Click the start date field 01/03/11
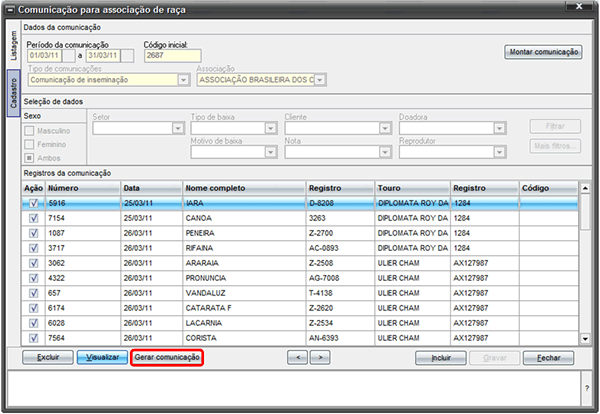 pos(44,55)
